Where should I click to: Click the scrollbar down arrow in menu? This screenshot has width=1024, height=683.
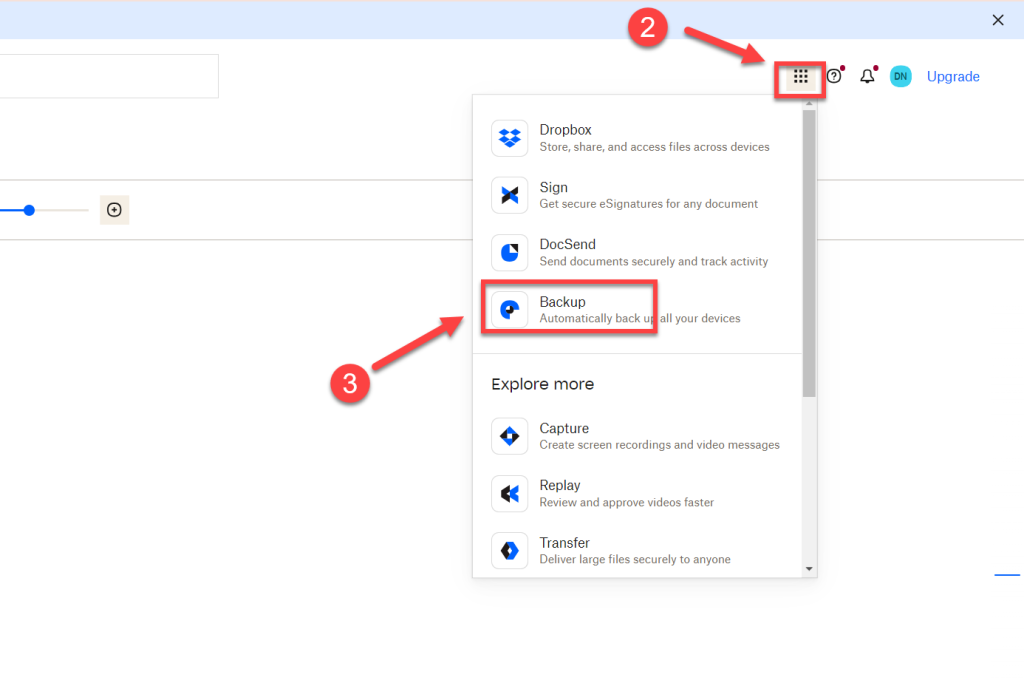point(809,569)
